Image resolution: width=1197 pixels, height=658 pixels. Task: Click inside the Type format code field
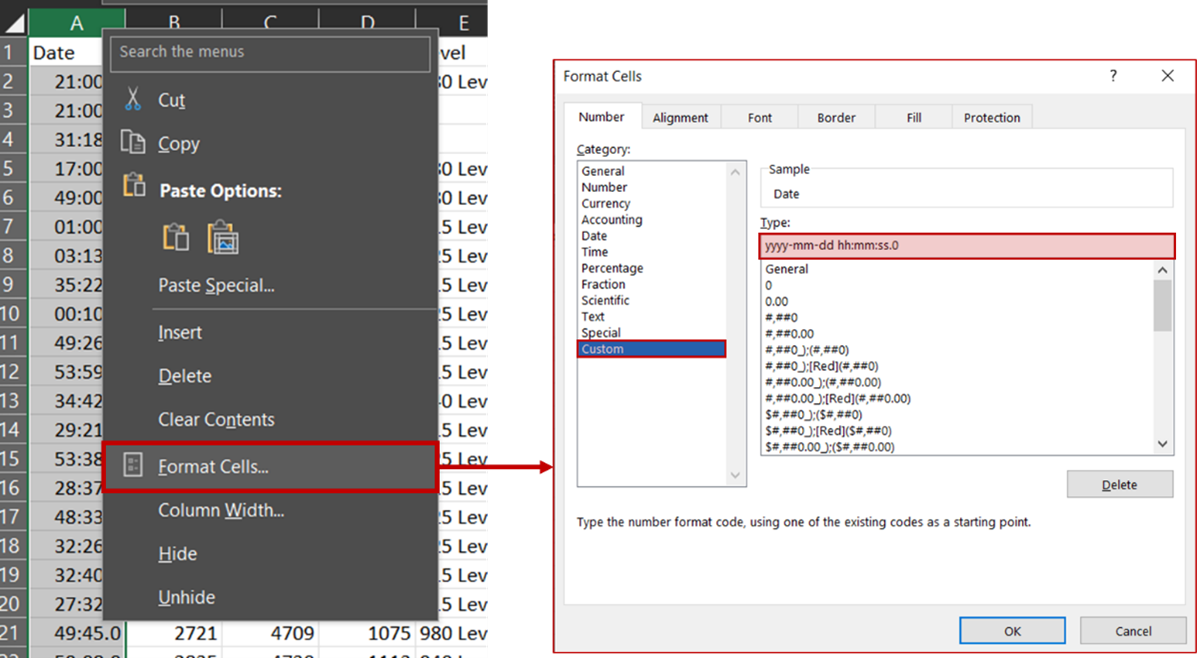965,245
